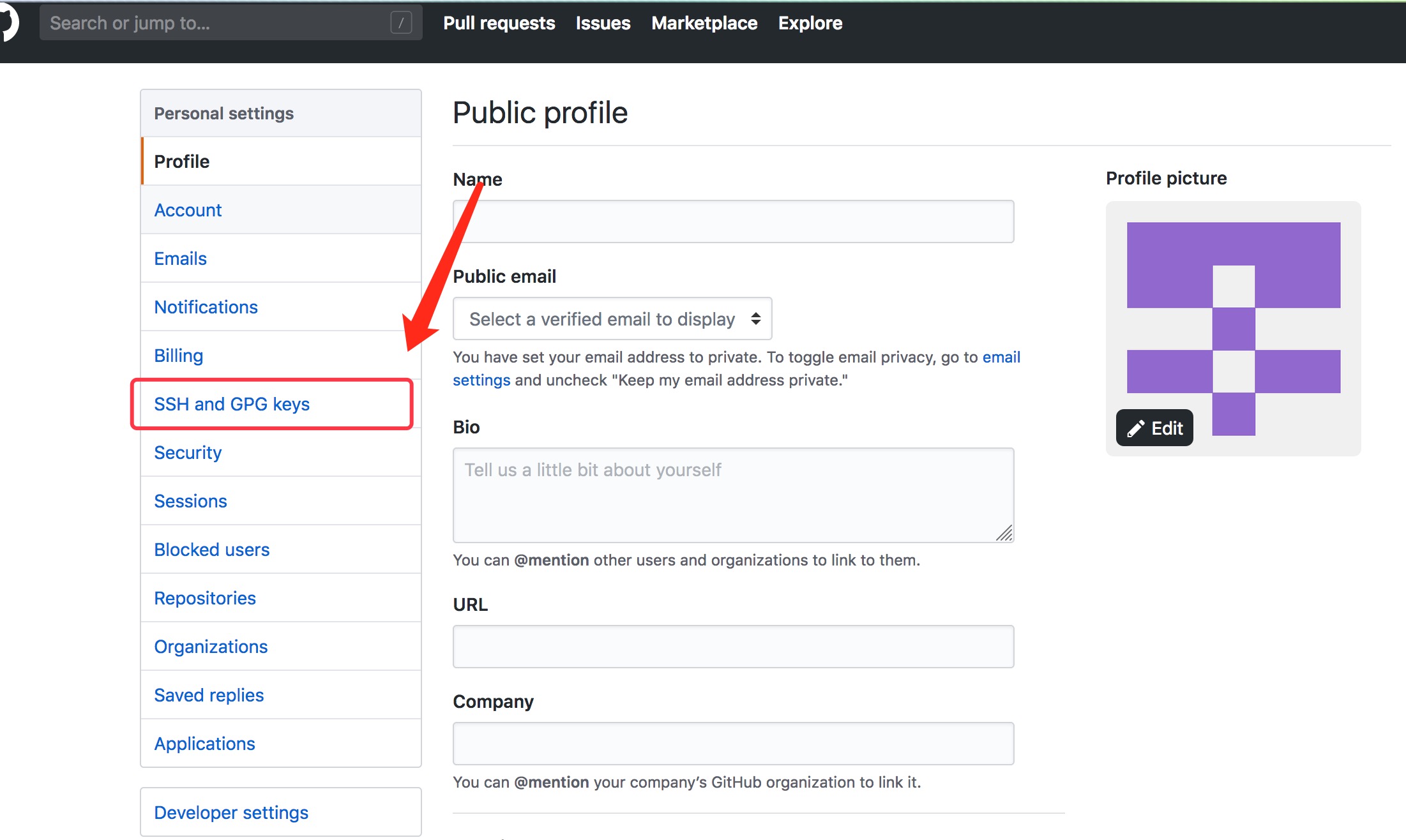Screen dimensions: 1406x840
Task: Go to Billing settings
Action: (281, 356)
